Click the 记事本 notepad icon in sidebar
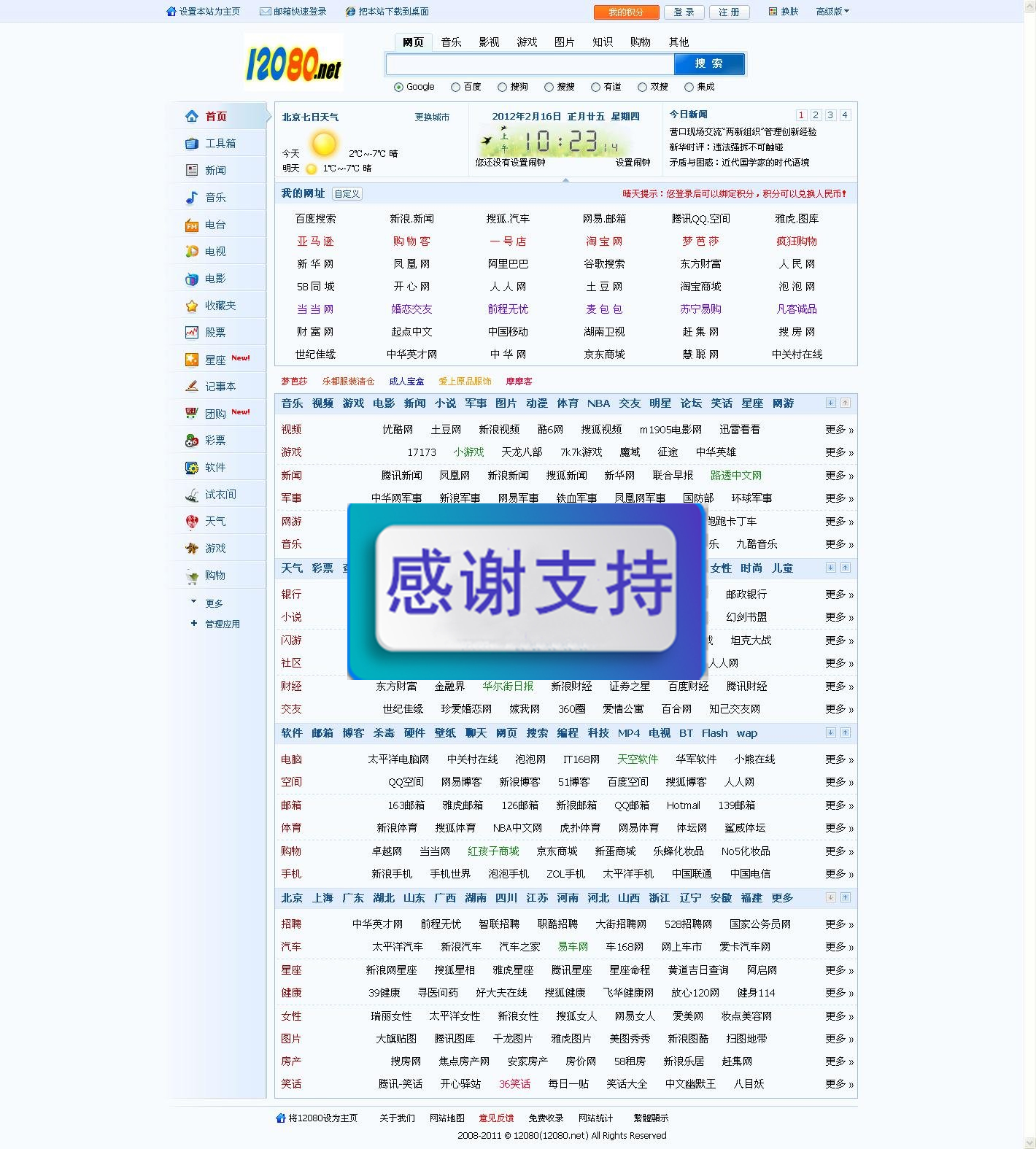This screenshot has height=1149, width=1036. point(192,386)
